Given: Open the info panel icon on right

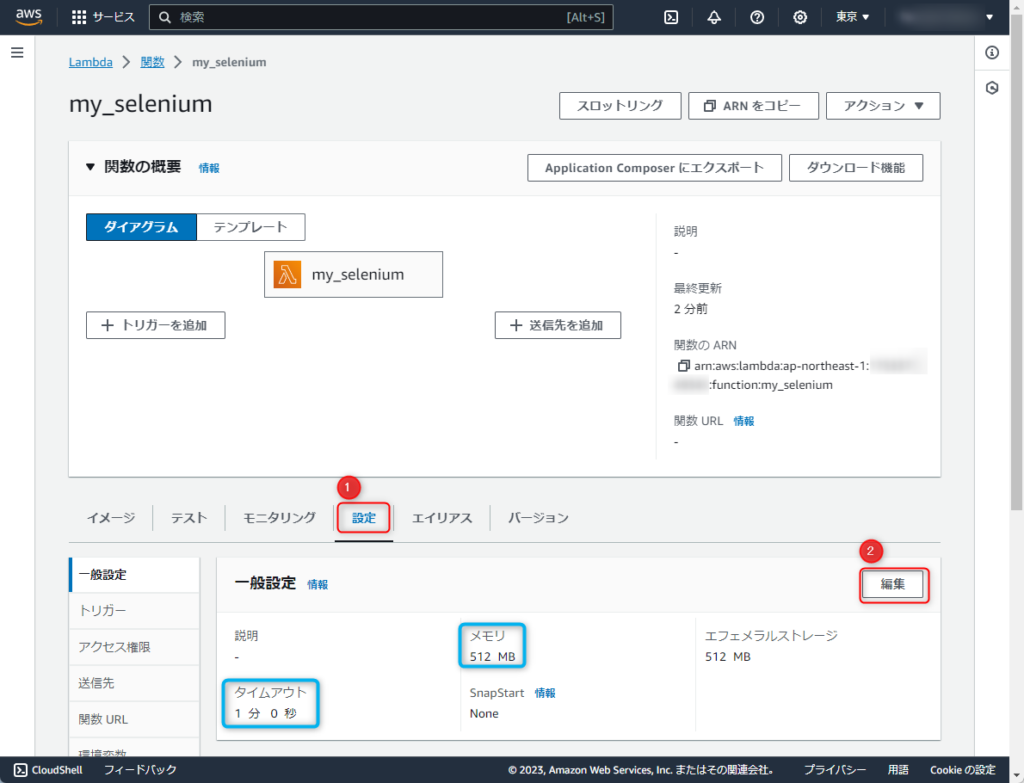Looking at the screenshot, I should 992,52.
